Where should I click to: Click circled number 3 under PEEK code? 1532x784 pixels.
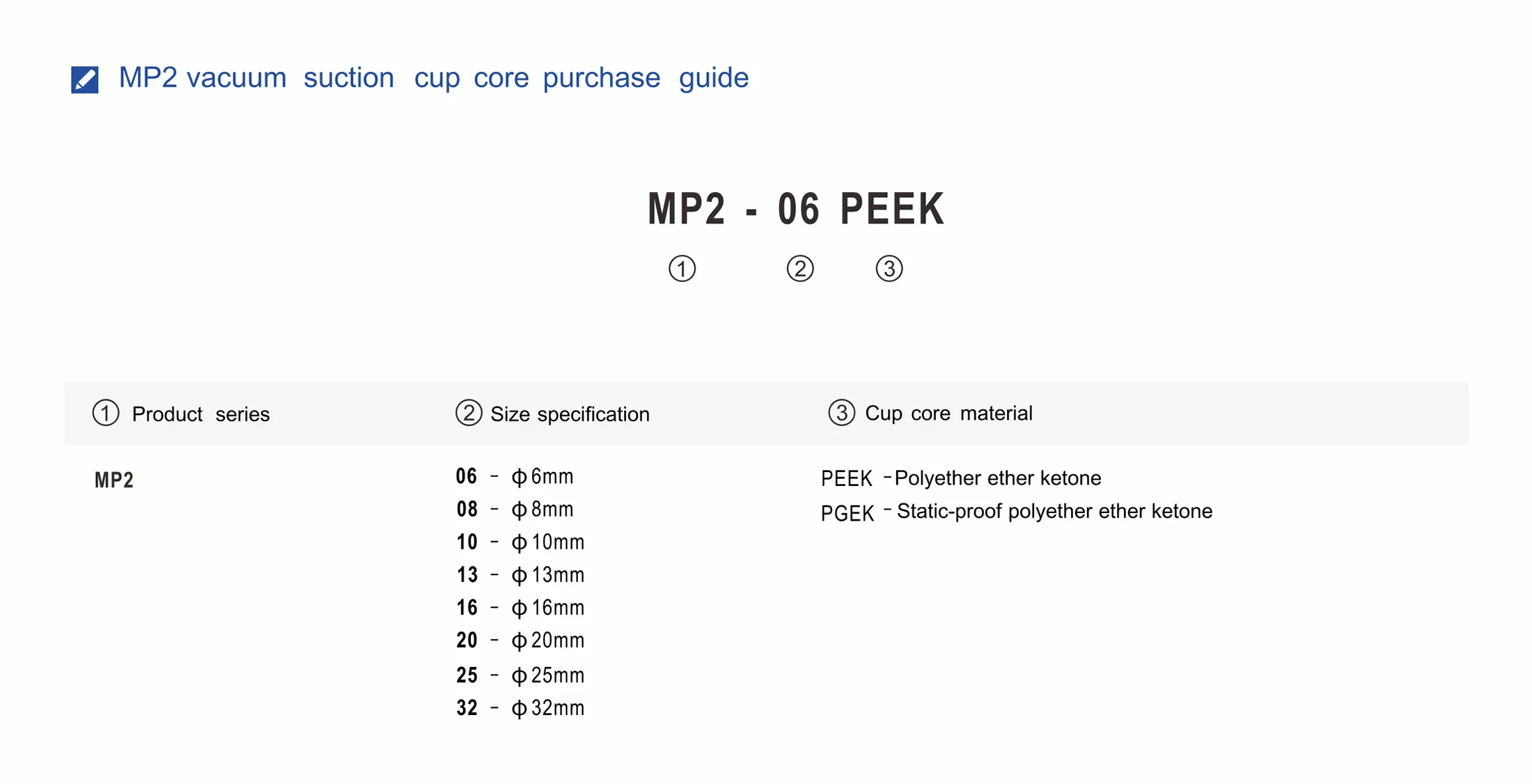(x=889, y=269)
